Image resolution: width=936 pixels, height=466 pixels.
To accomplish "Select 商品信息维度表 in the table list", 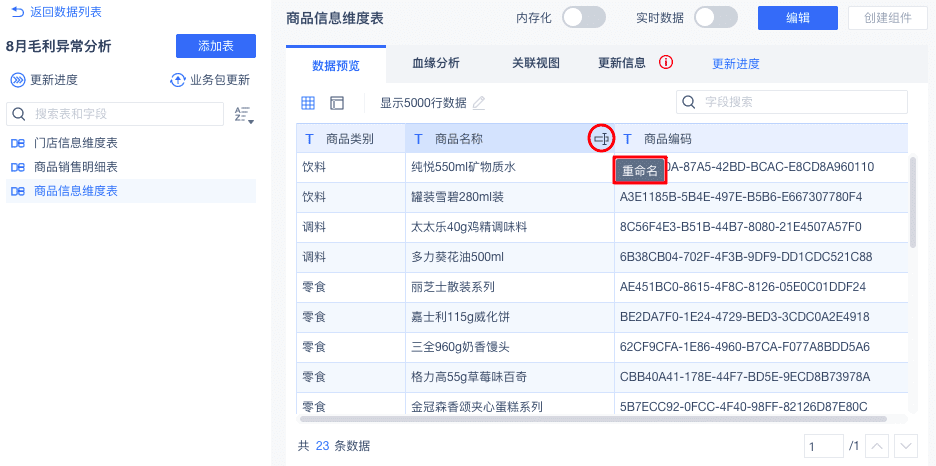I will (131, 191).
